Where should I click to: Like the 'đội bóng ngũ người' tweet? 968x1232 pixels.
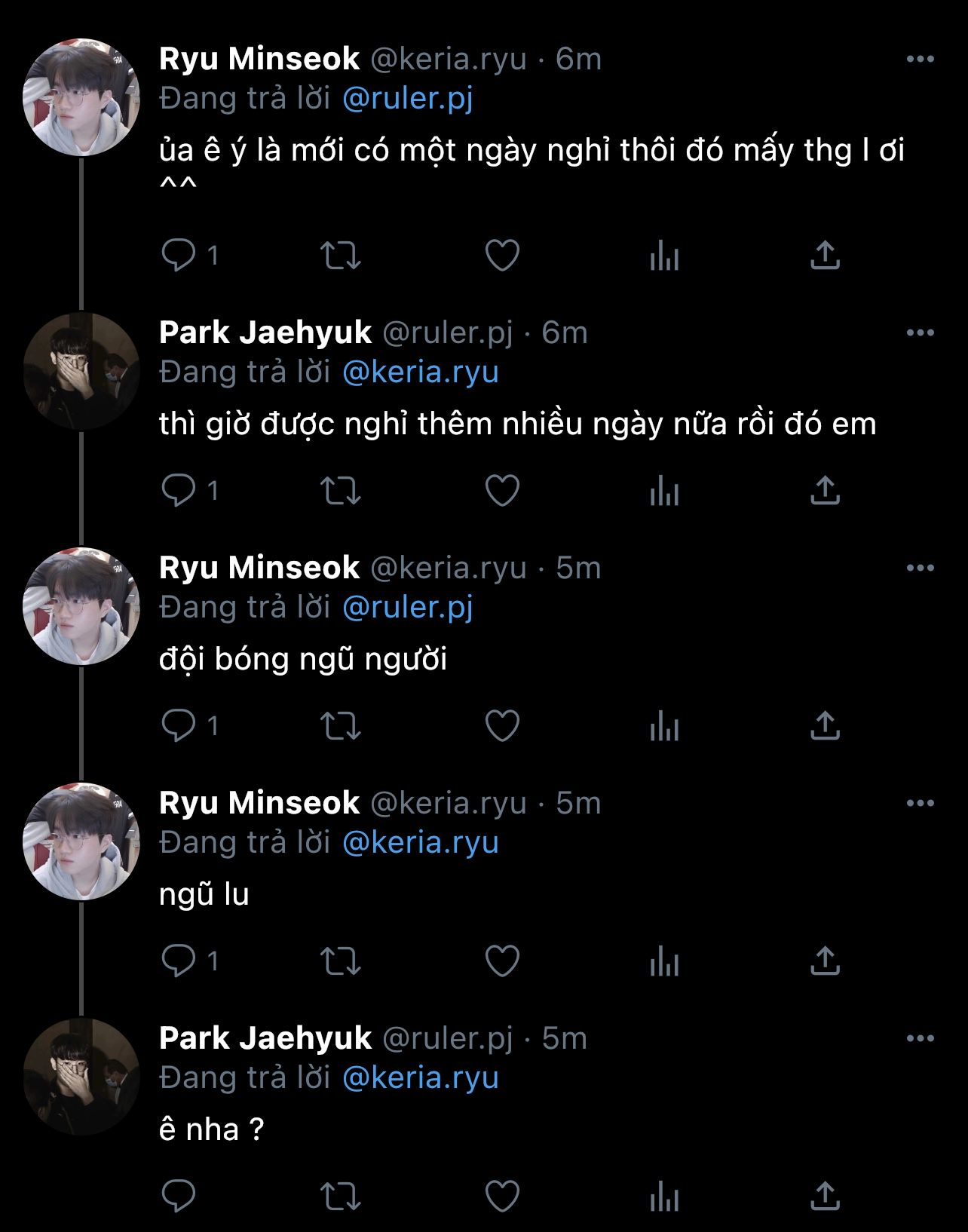pos(502,726)
